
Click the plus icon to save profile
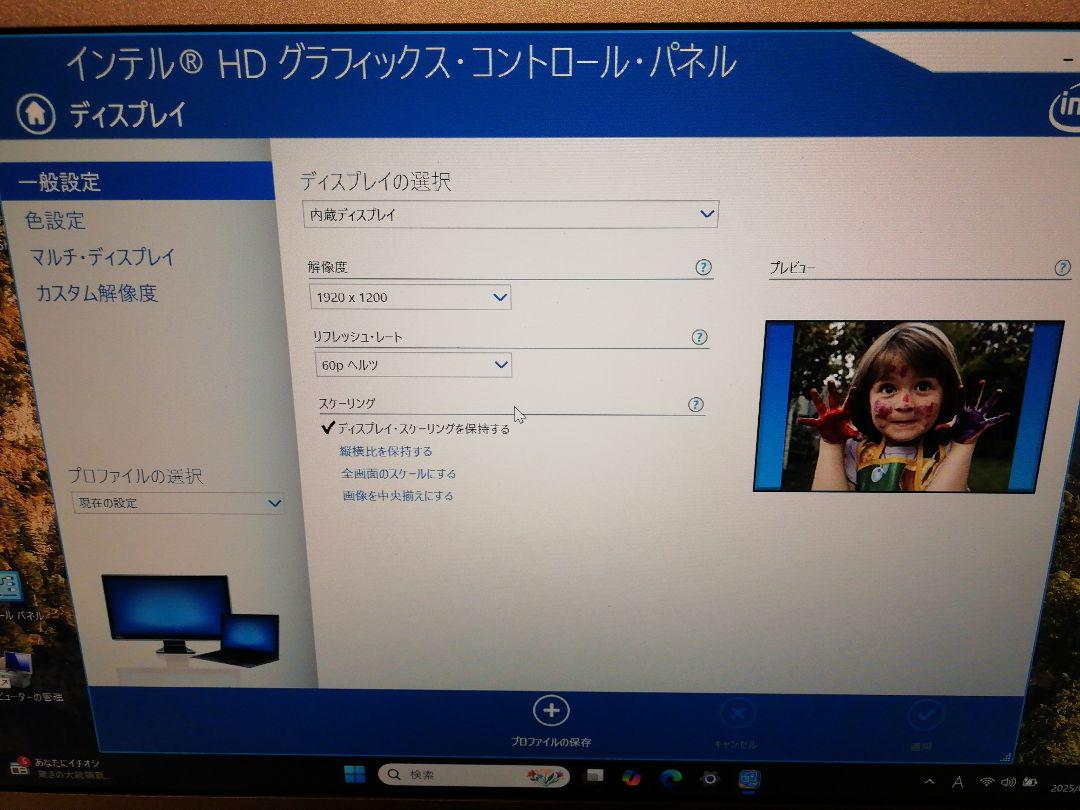pos(551,711)
